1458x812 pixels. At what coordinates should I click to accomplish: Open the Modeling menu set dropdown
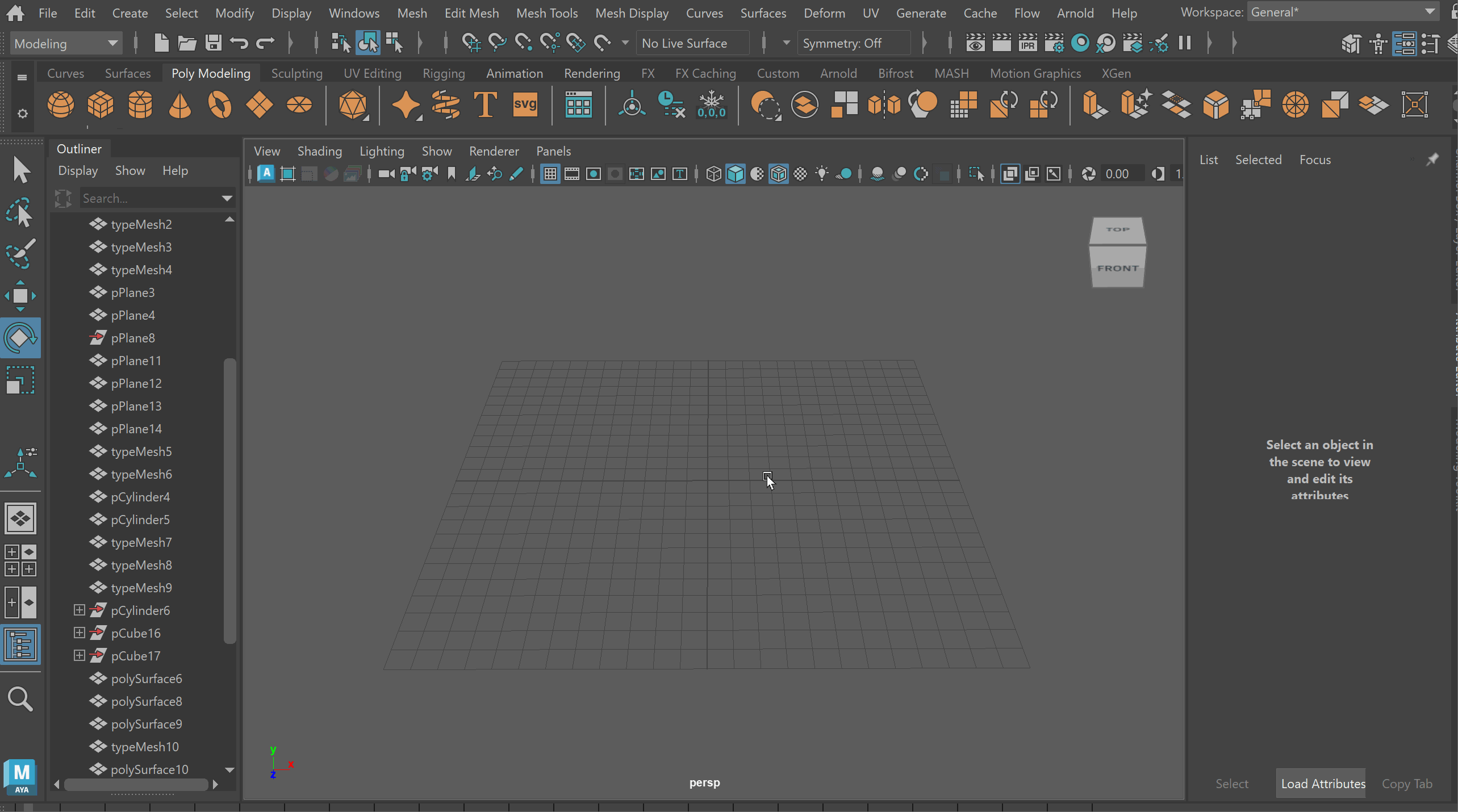66,44
